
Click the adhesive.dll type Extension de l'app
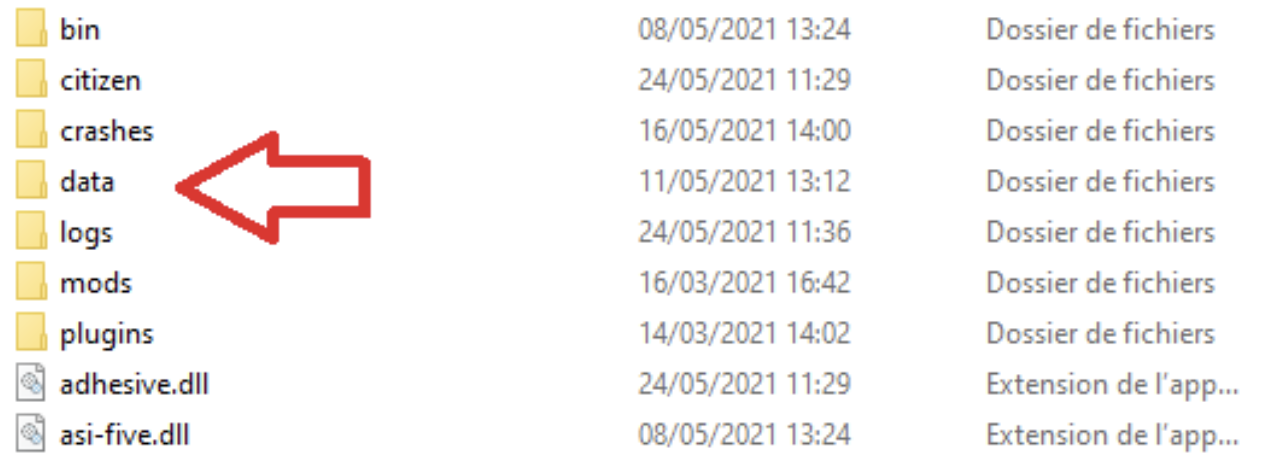pos(1113,384)
